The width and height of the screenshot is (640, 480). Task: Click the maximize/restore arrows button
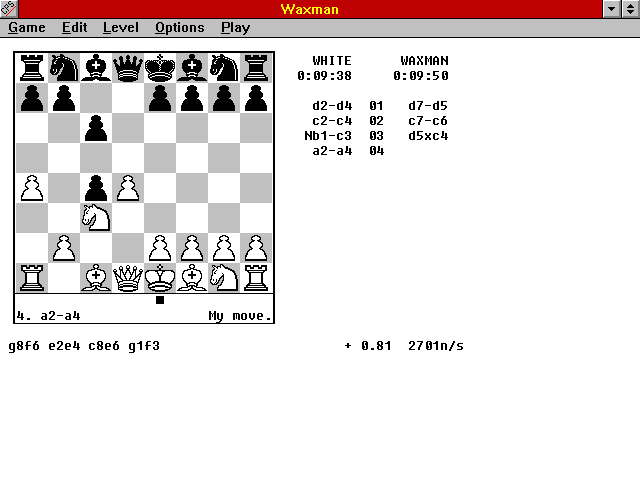[x=631, y=9]
